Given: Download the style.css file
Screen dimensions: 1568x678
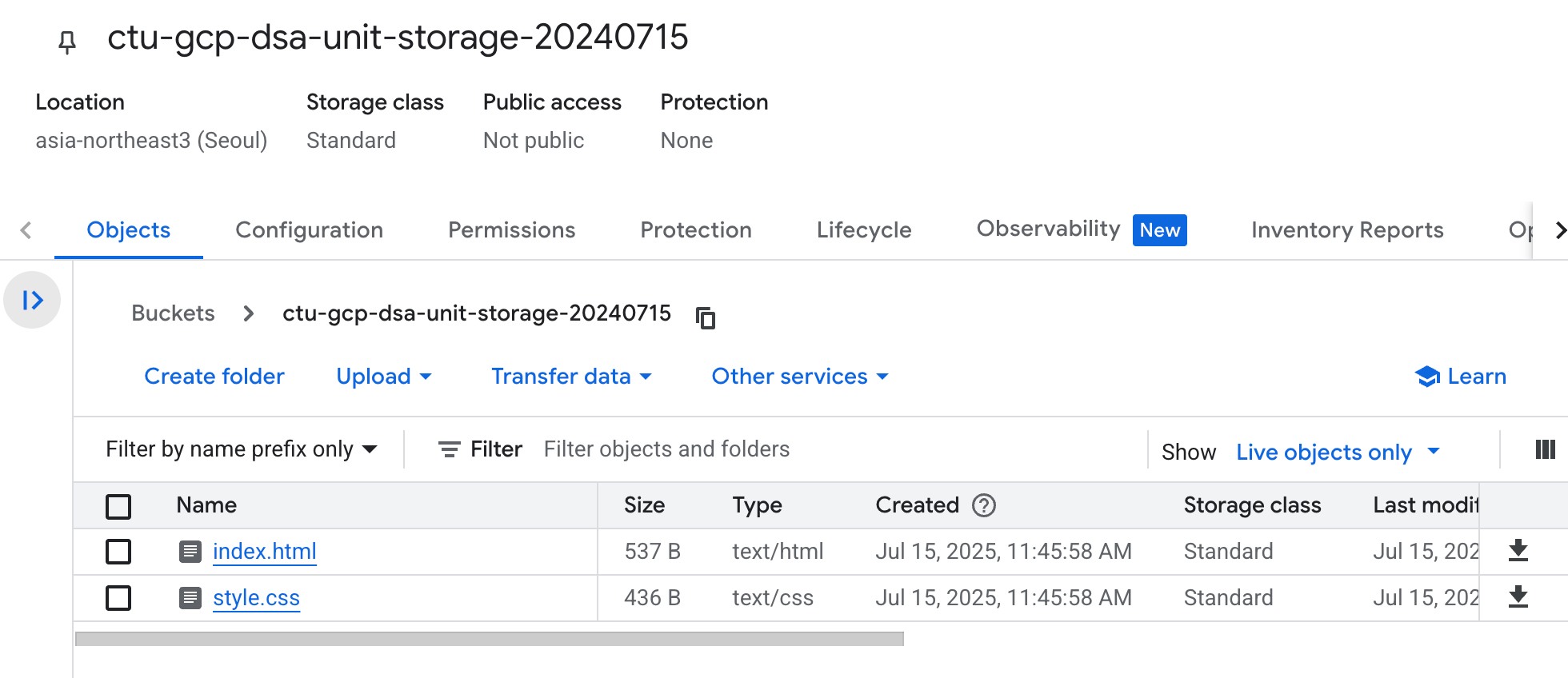Looking at the screenshot, I should tap(1518, 597).
